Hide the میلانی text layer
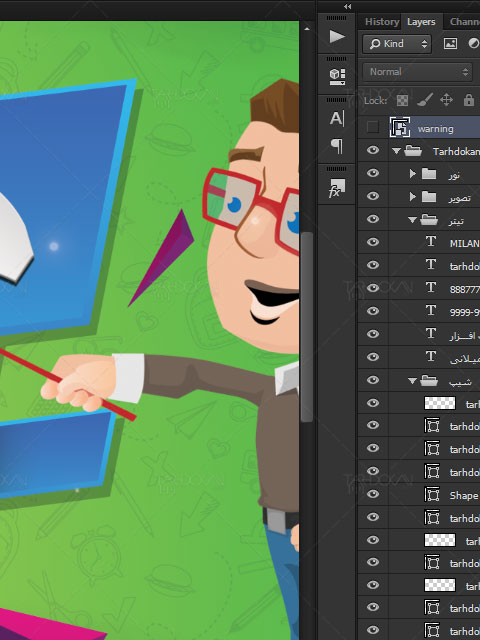Screen dimensions: 480x640 373,357
